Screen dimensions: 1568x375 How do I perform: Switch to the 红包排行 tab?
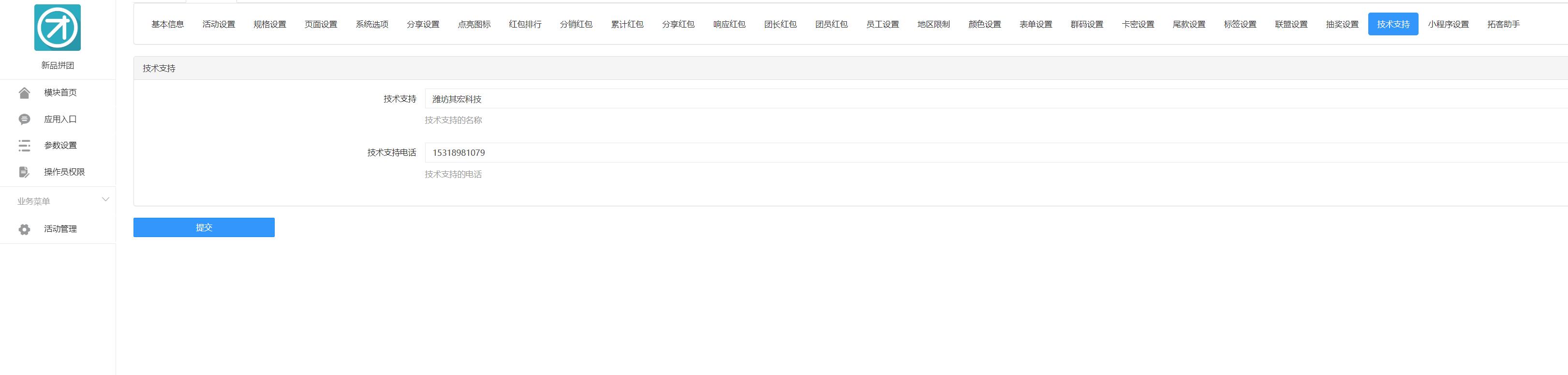coord(525,24)
